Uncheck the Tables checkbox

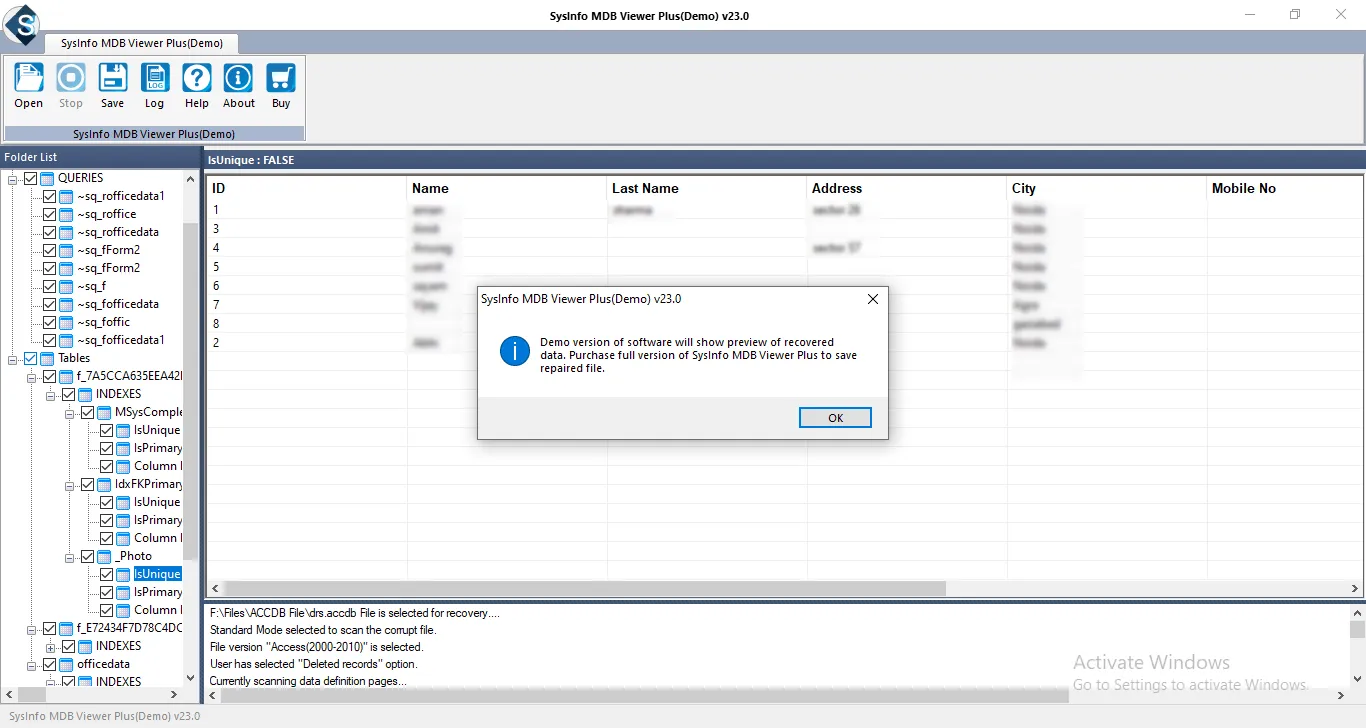(x=30, y=358)
